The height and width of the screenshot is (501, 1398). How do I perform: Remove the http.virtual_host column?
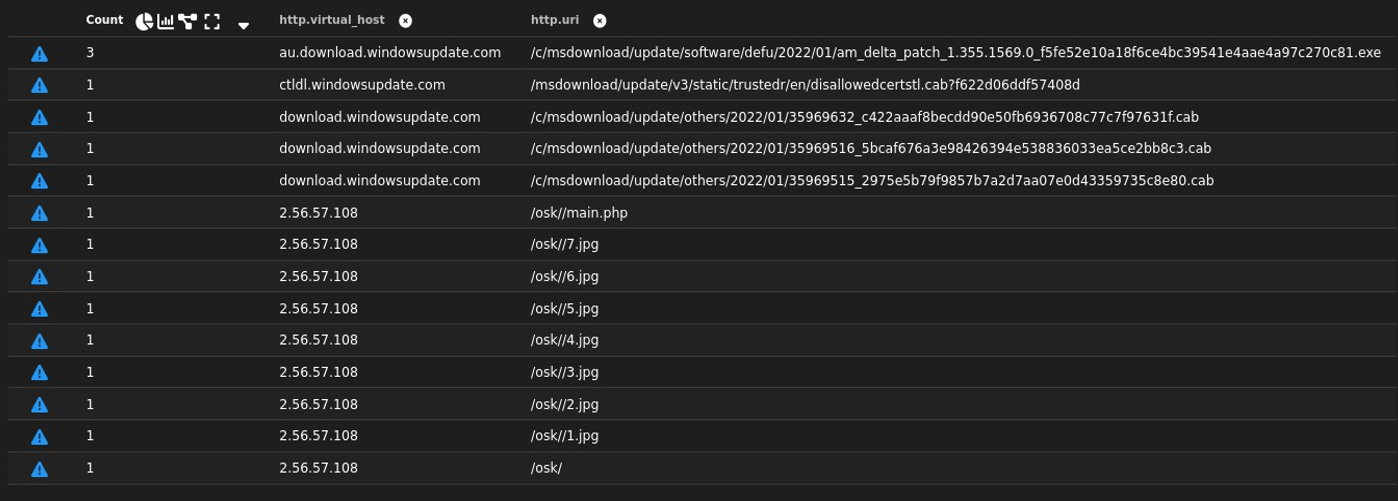(405, 20)
